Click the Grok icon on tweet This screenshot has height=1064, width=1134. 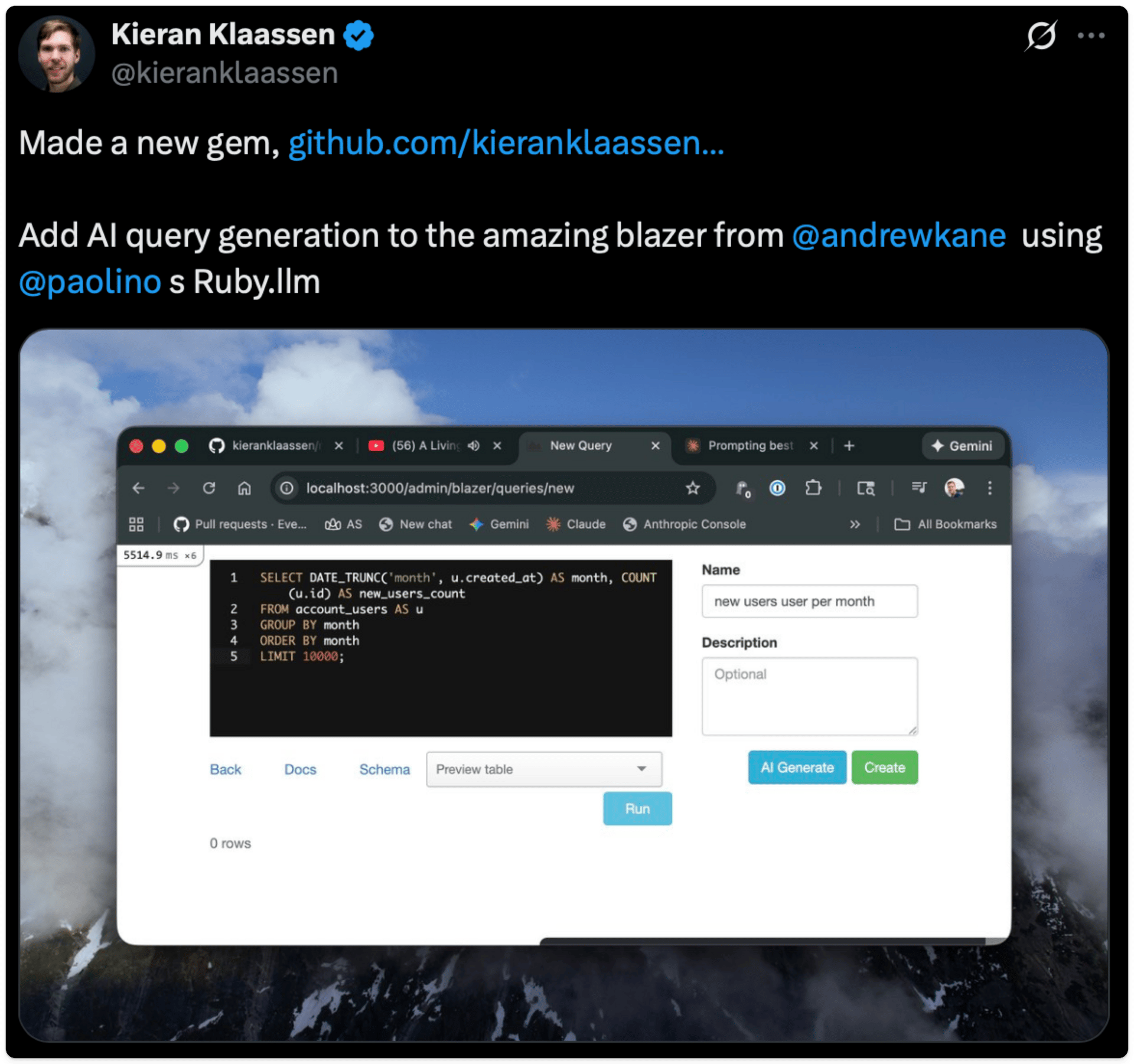click(x=1041, y=35)
